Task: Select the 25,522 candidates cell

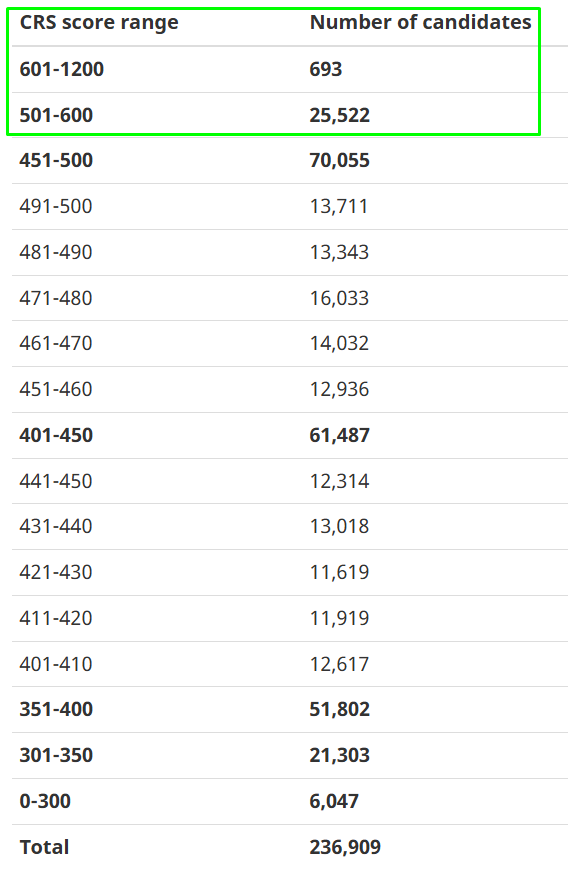Action: (340, 116)
